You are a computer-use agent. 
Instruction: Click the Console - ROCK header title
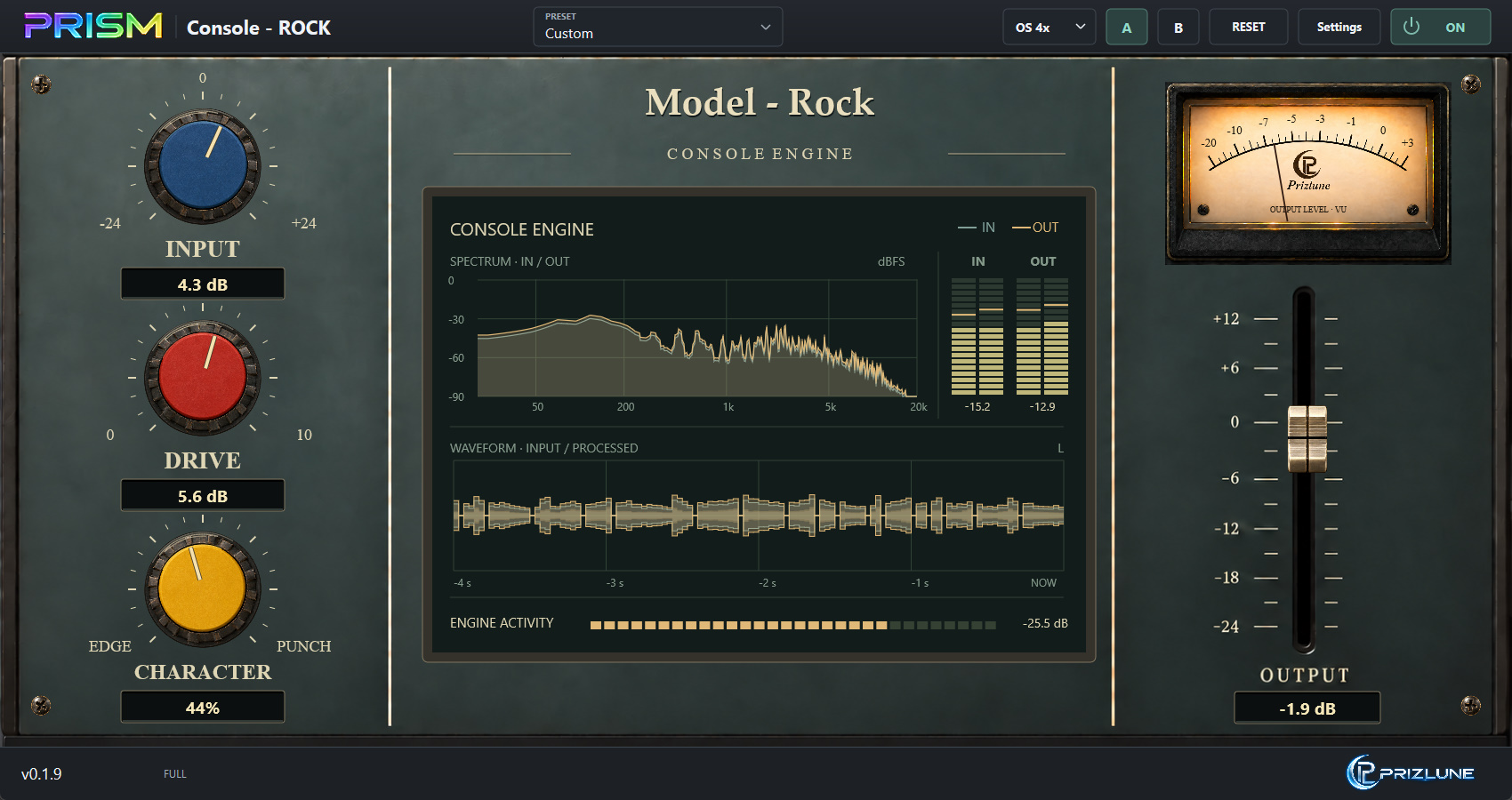259,28
